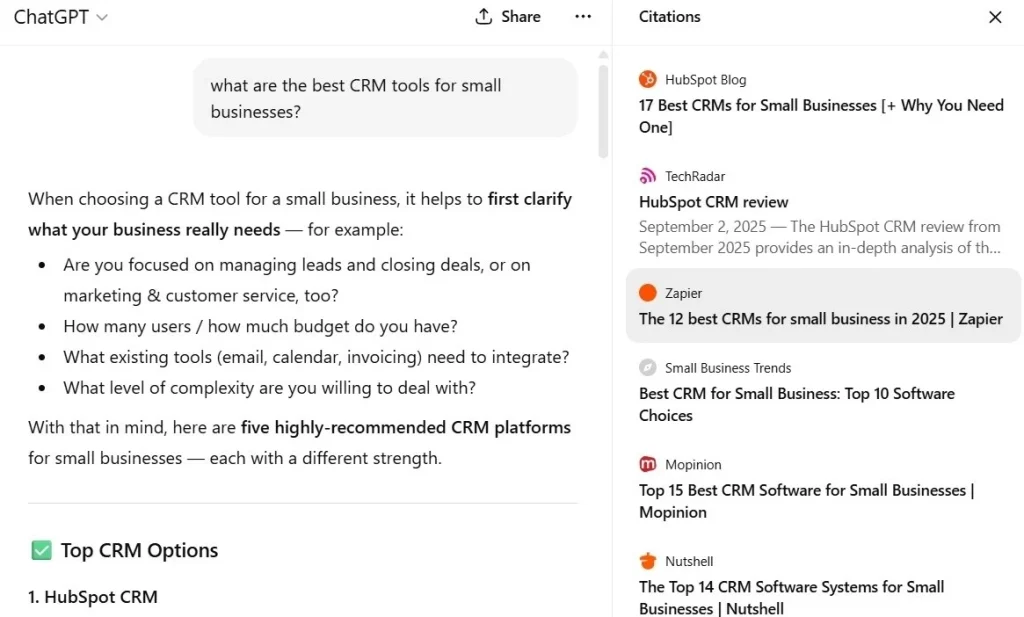
Task: Open the 17 Best CRMs for Small Businesses citation
Action: (821, 116)
